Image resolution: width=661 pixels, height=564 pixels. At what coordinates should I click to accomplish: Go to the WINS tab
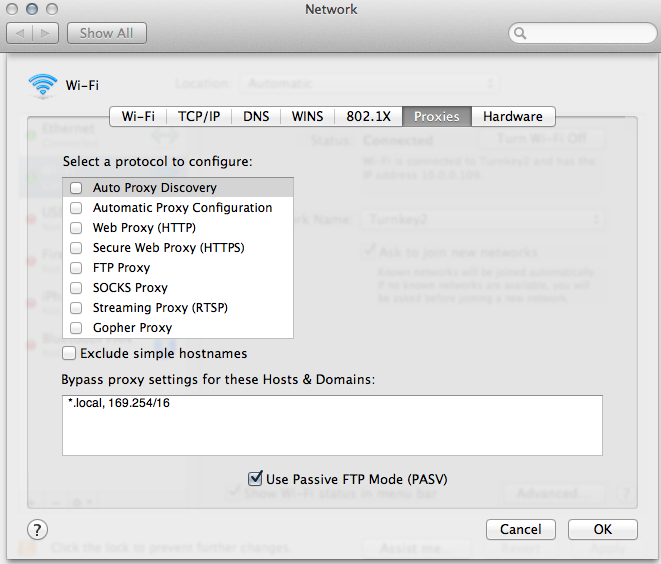point(307,116)
